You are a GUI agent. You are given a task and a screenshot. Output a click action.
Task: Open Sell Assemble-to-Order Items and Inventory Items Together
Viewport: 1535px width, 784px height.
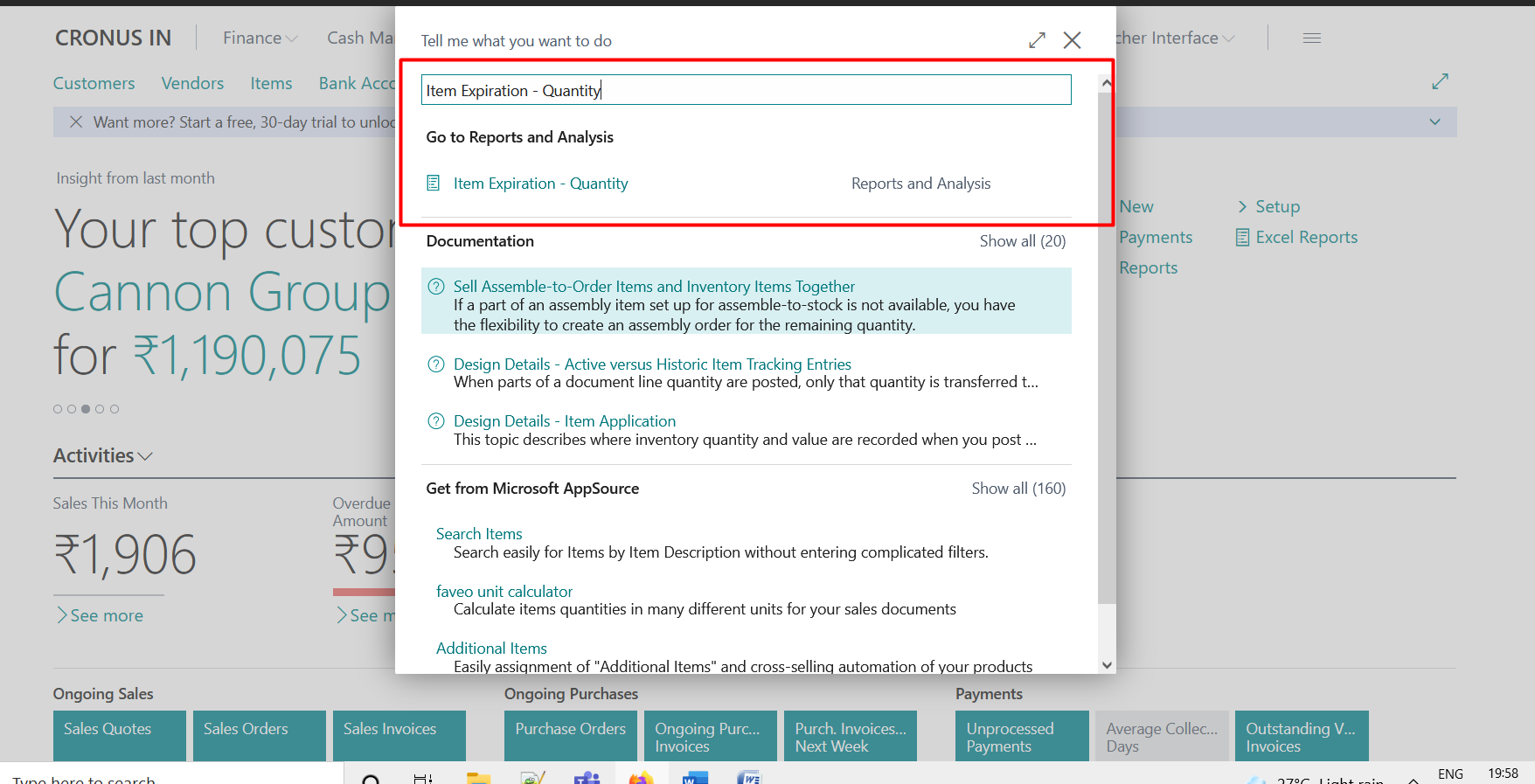[654, 287]
